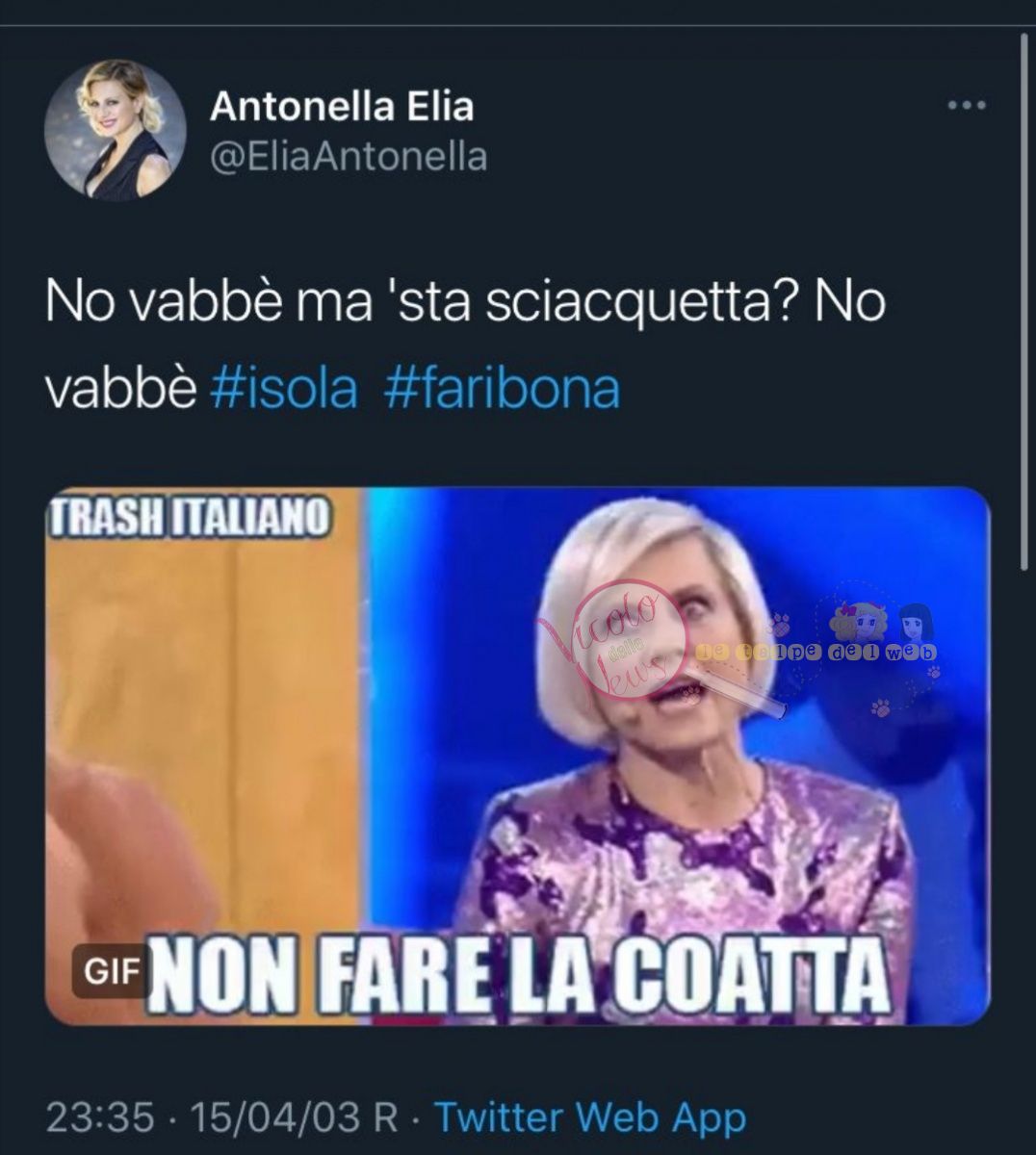The image size is (1036, 1155).
Task: Click Antonella Elia's profile avatar picture
Action: coord(116,130)
